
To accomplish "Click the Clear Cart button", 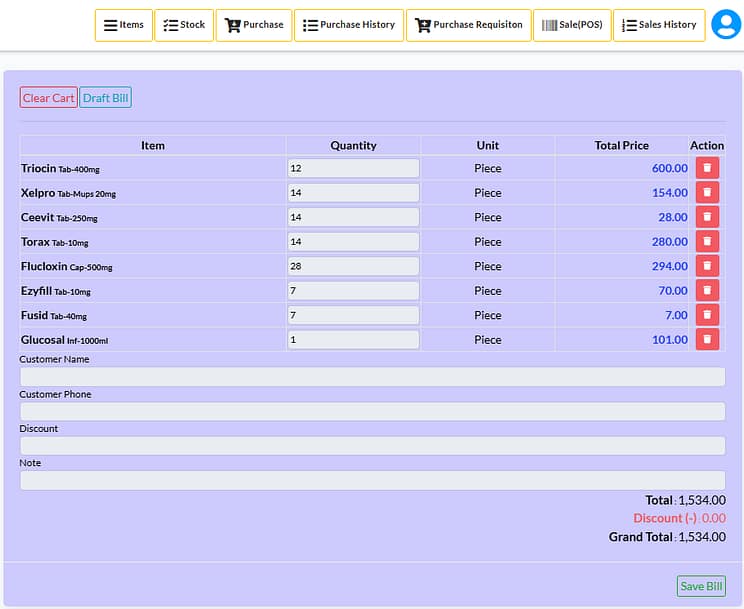I will coord(48,98).
